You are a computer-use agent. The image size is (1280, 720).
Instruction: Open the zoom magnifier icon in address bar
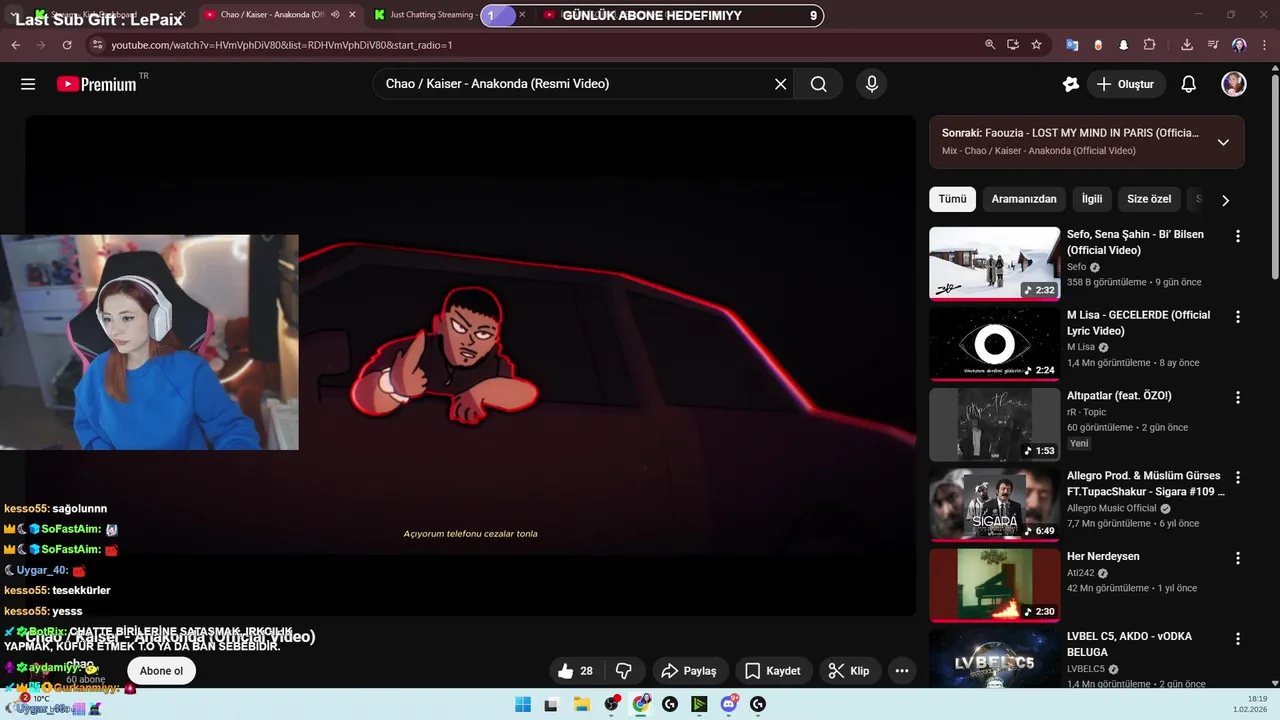point(990,45)
